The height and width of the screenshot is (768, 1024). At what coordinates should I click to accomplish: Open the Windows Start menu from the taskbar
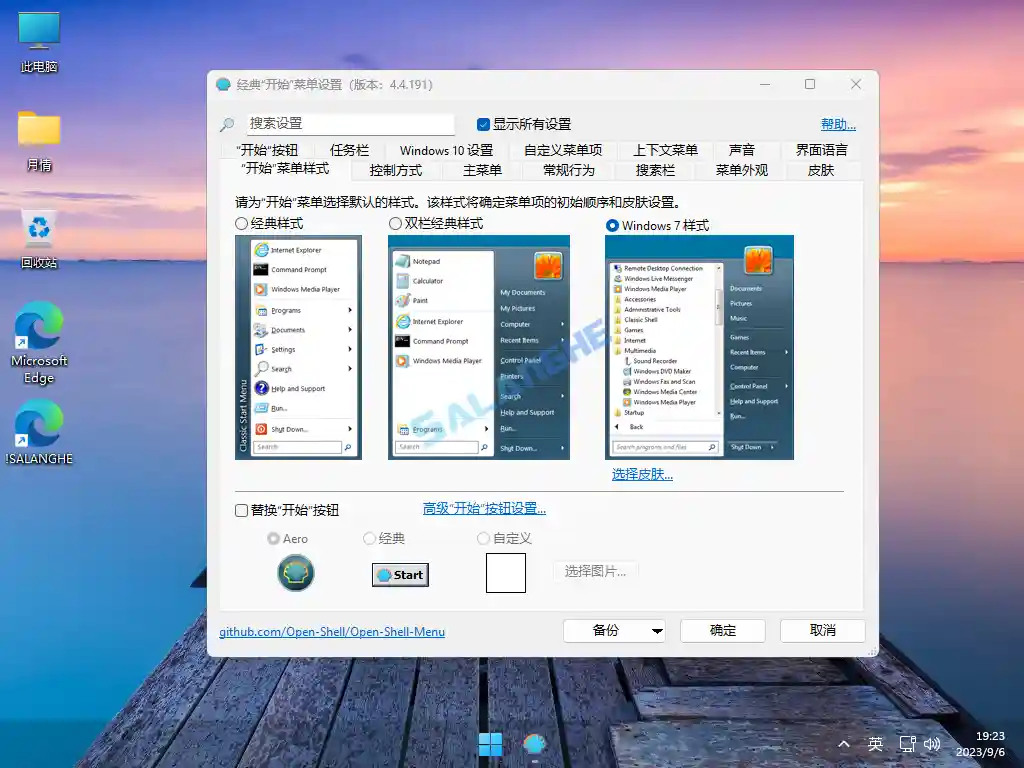(490, 744)
